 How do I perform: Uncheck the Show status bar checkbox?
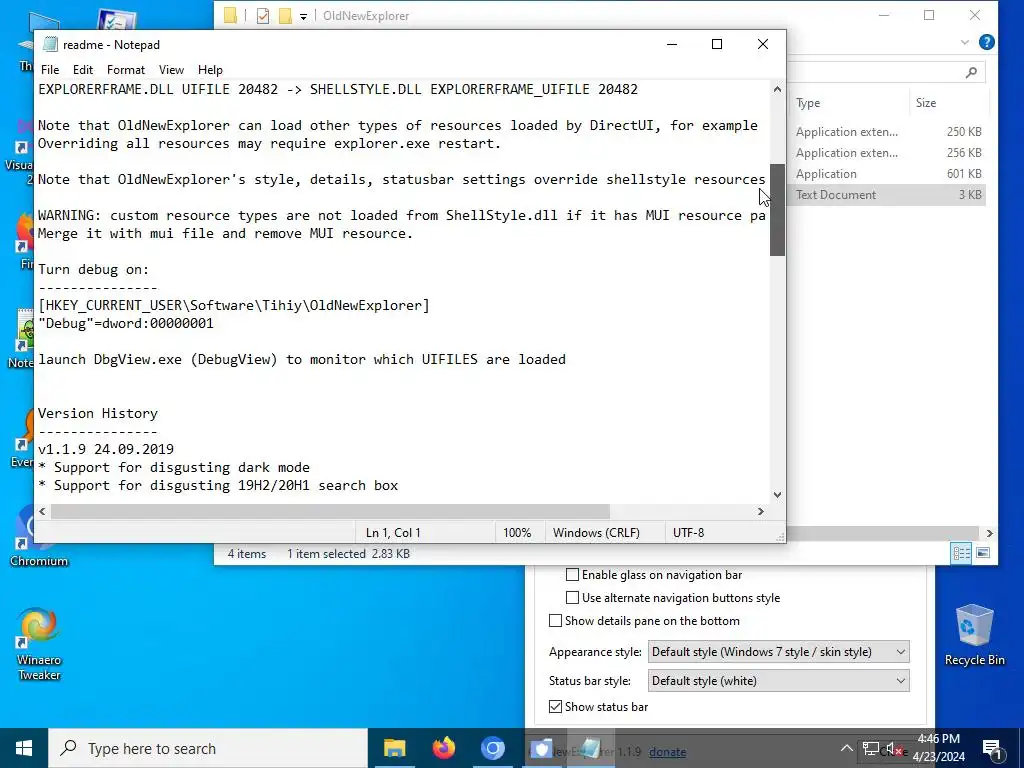[x=556, y=707]
